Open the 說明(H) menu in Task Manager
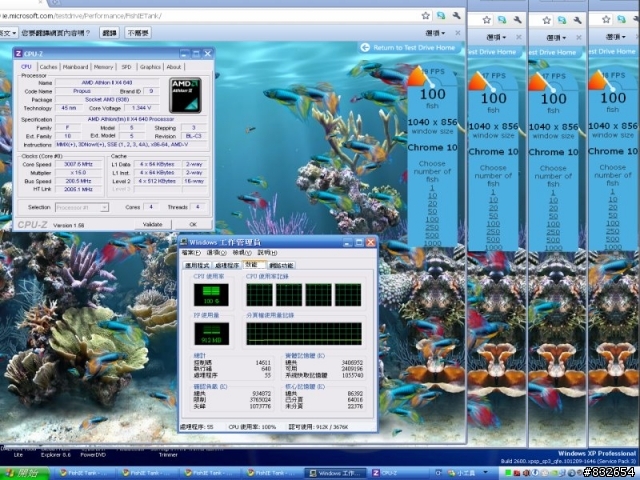 (267, 253)
